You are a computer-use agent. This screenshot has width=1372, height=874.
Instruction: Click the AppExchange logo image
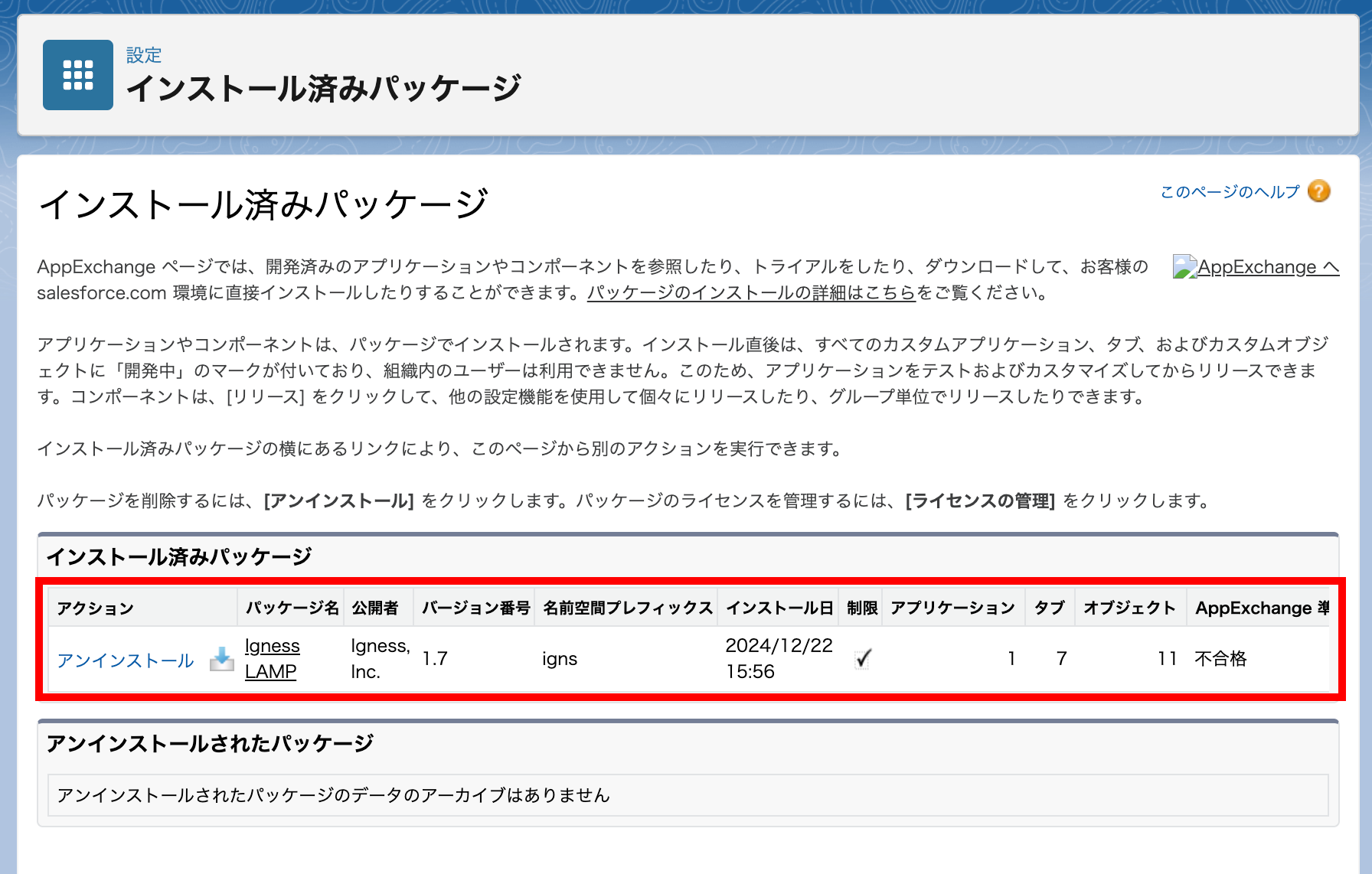click(x=1184, y=267)
